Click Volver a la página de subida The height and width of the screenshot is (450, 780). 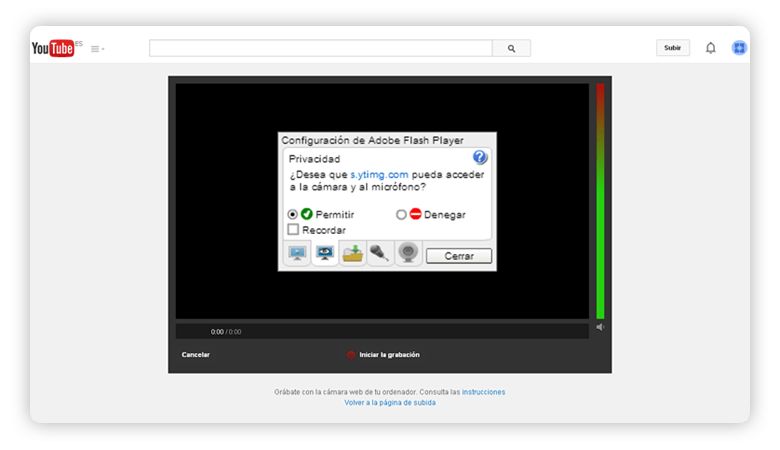pos(390,403)
